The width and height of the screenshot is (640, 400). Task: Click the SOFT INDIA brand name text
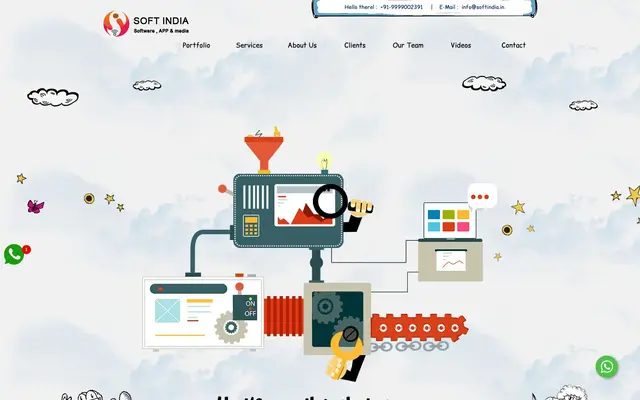click(x=161, y=21)
